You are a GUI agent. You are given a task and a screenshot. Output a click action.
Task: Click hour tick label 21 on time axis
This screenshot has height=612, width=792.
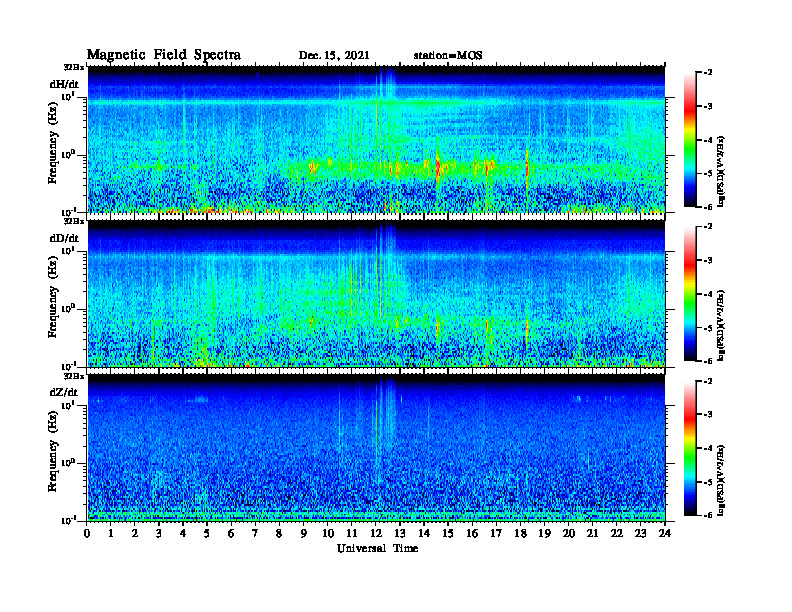592,534
